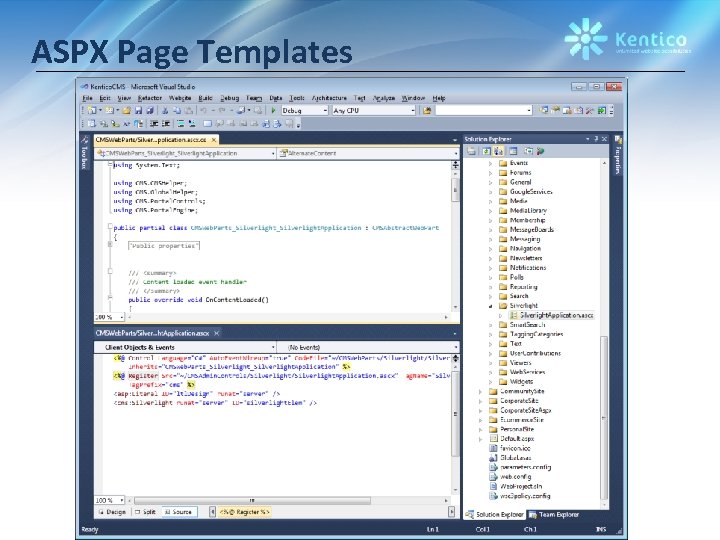Switch editor to Design view
Screen dimensions: 720x540
coord(112,512)
